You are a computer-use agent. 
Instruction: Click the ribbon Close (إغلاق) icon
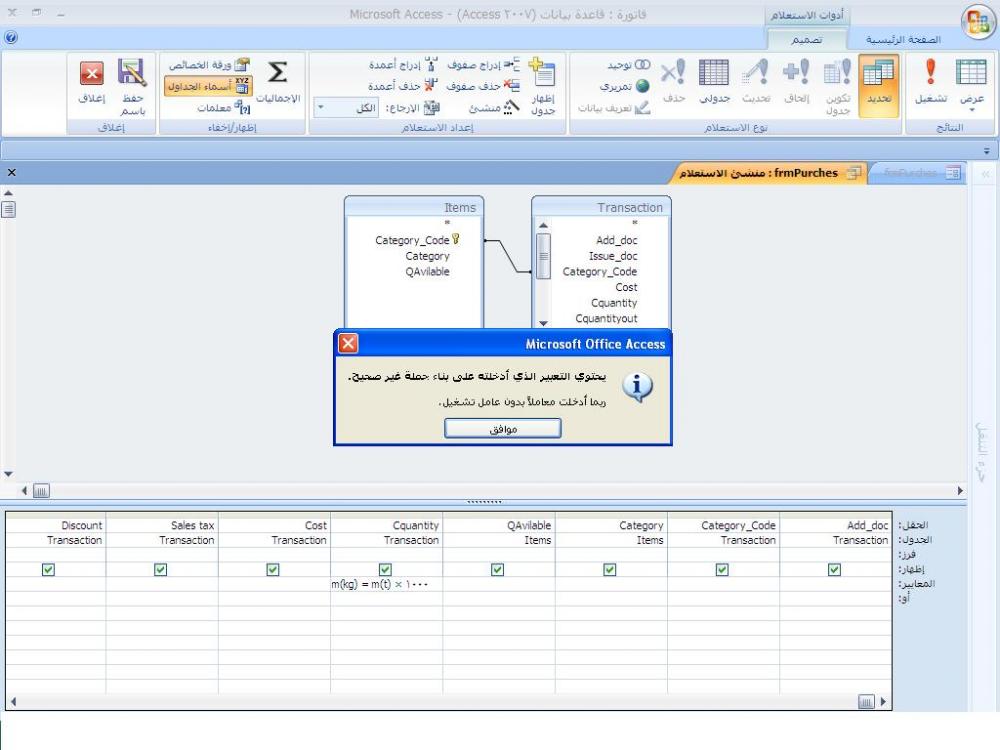coord(92,80)
